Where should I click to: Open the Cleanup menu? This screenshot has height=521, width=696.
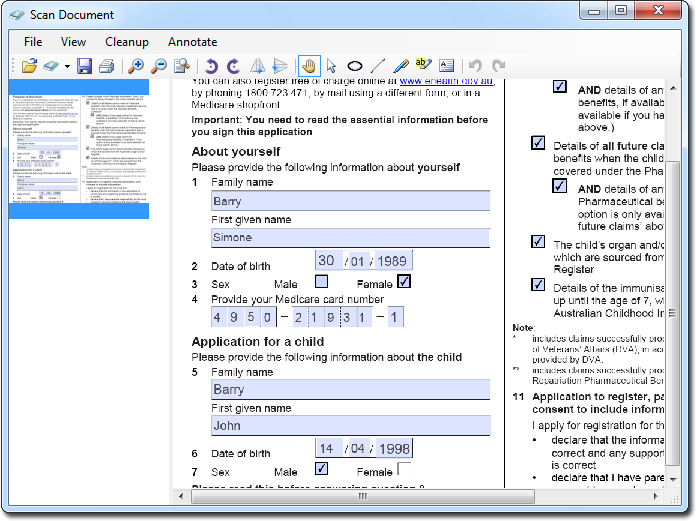click(127, 42)
